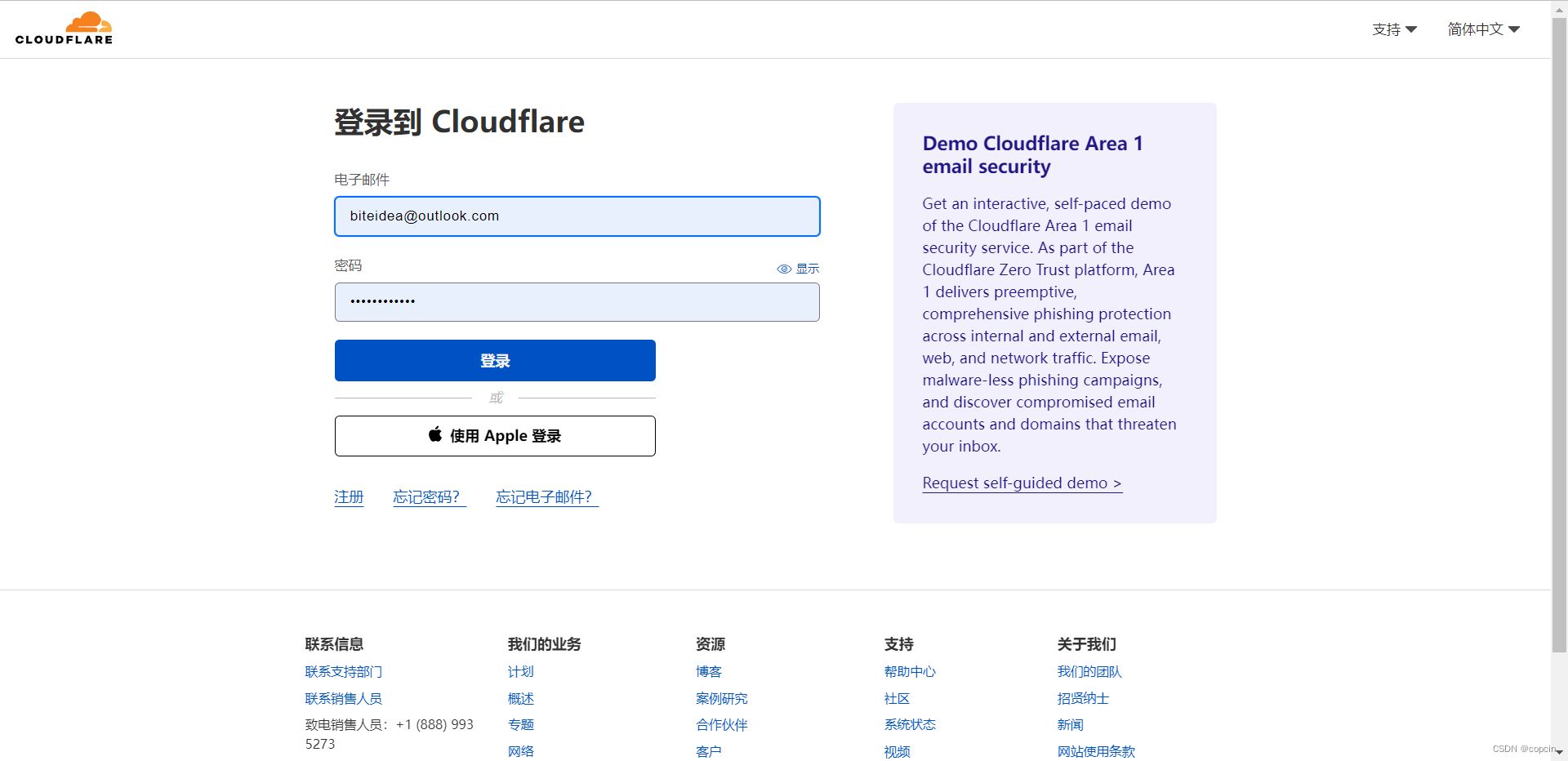Open 合作伙伴 footer link
The height and width of the screenshot is (761, 1568).
(x=722, y=725)
